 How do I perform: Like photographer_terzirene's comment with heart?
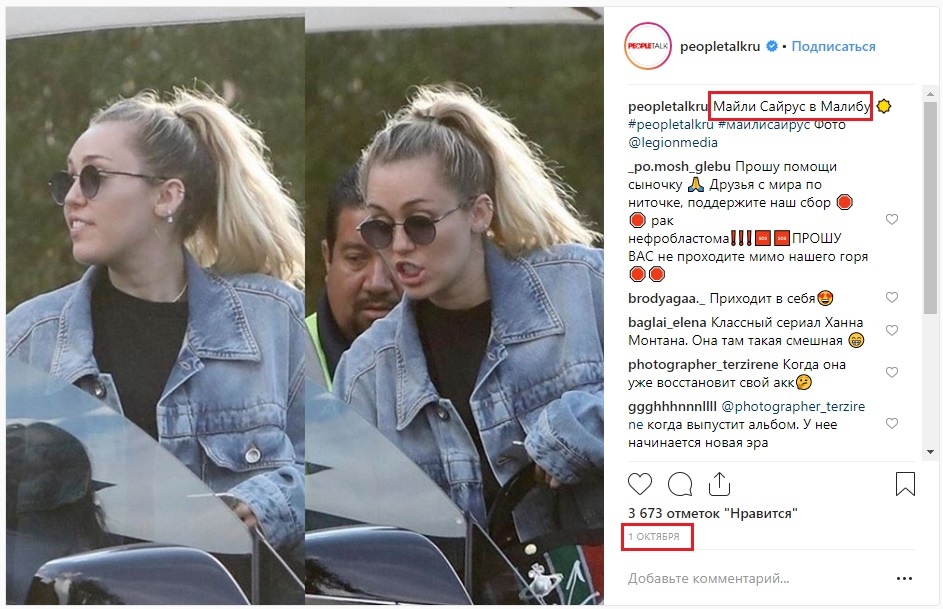[892, 373]
